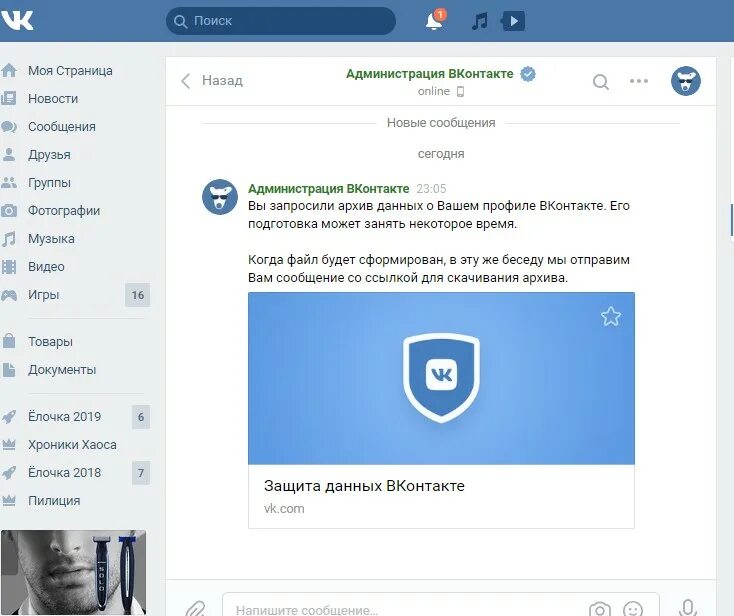
Task: Start playback with the header play button
Action: 513,21
